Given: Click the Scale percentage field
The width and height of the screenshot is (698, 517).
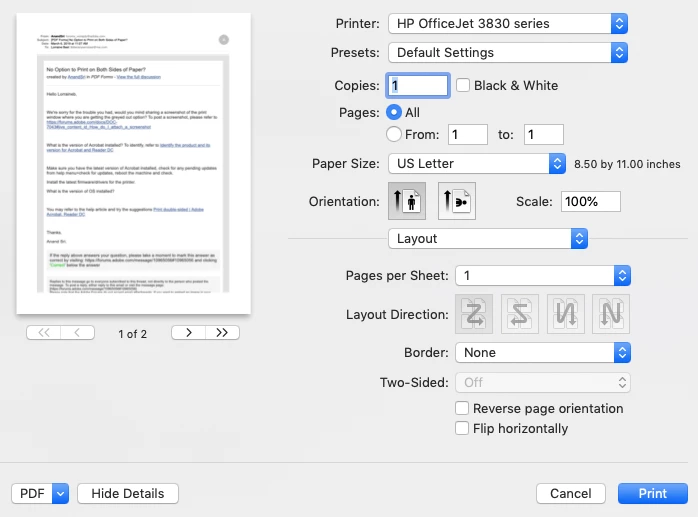Looking at the screenshot, I should (x=591, y=201).
